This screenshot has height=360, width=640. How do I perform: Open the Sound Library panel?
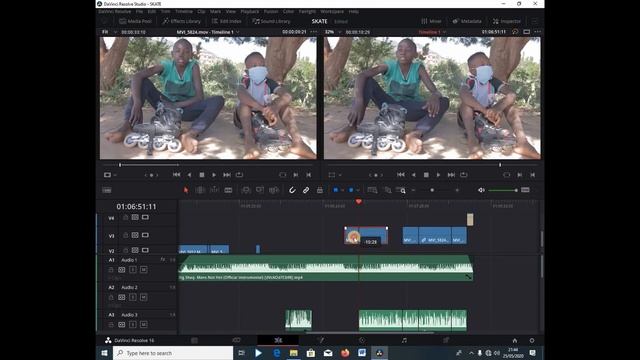271,21
